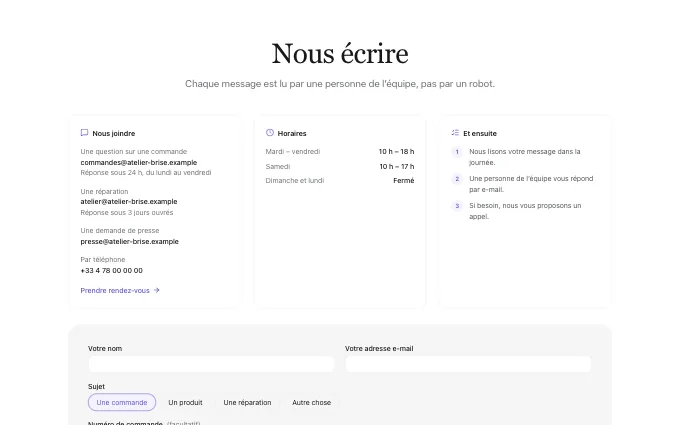
Task: Click the arrow icon after Prendre rendez-vous
Action: (x=157, y=290)
